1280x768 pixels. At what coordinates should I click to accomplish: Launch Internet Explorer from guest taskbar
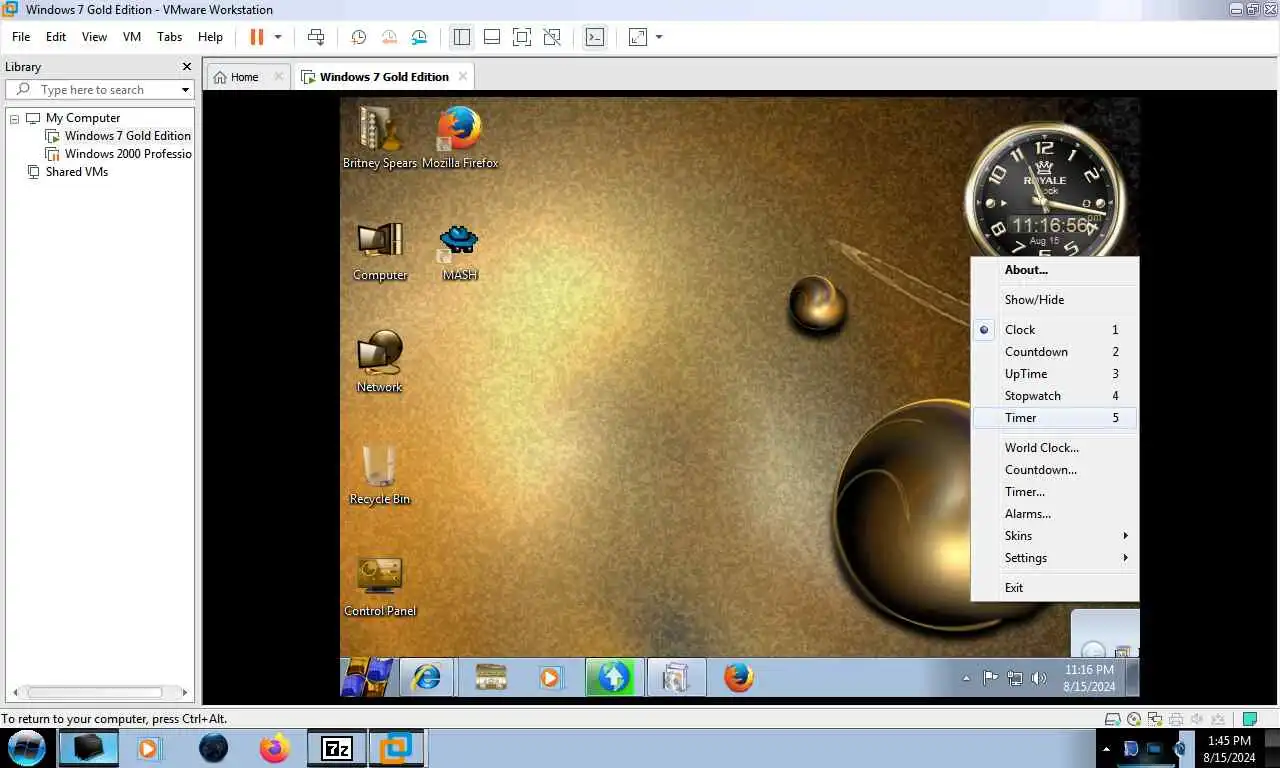pyautogui.click(x=427, y=677)
